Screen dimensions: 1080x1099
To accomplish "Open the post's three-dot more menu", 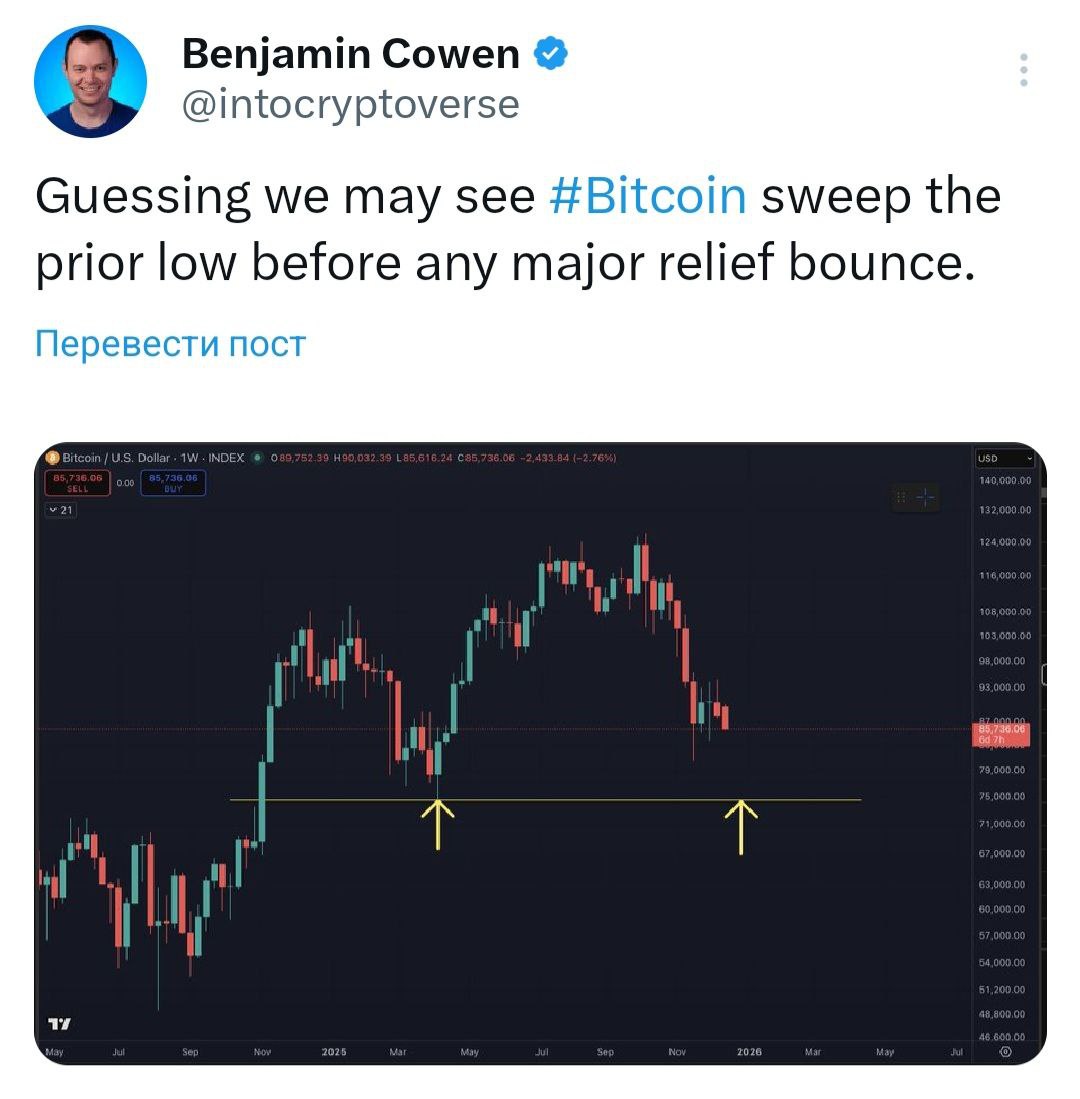I will click(x=1023, y=71).
